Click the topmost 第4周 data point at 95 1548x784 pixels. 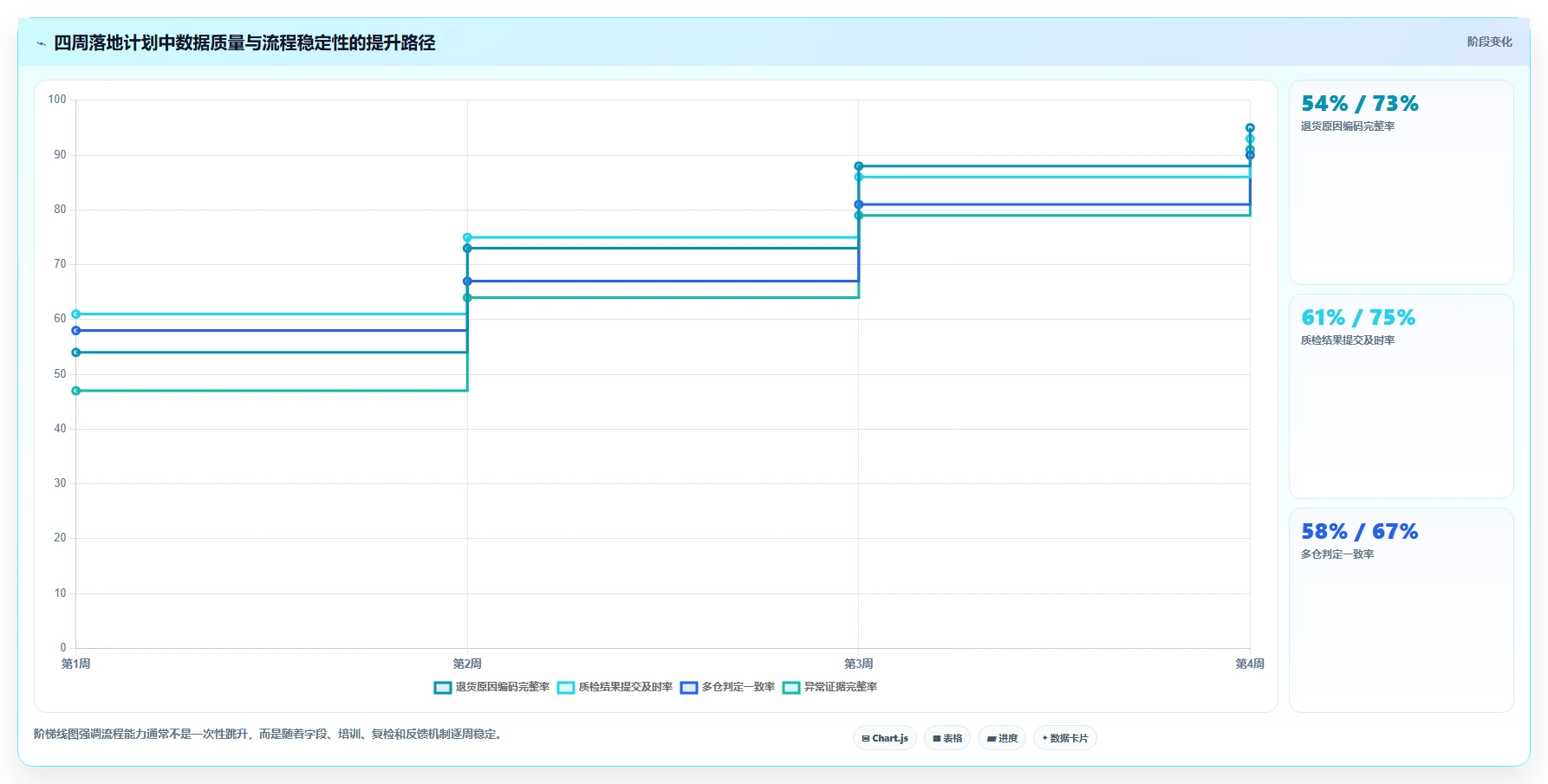pyautogui.click(x=1250, y=128)
